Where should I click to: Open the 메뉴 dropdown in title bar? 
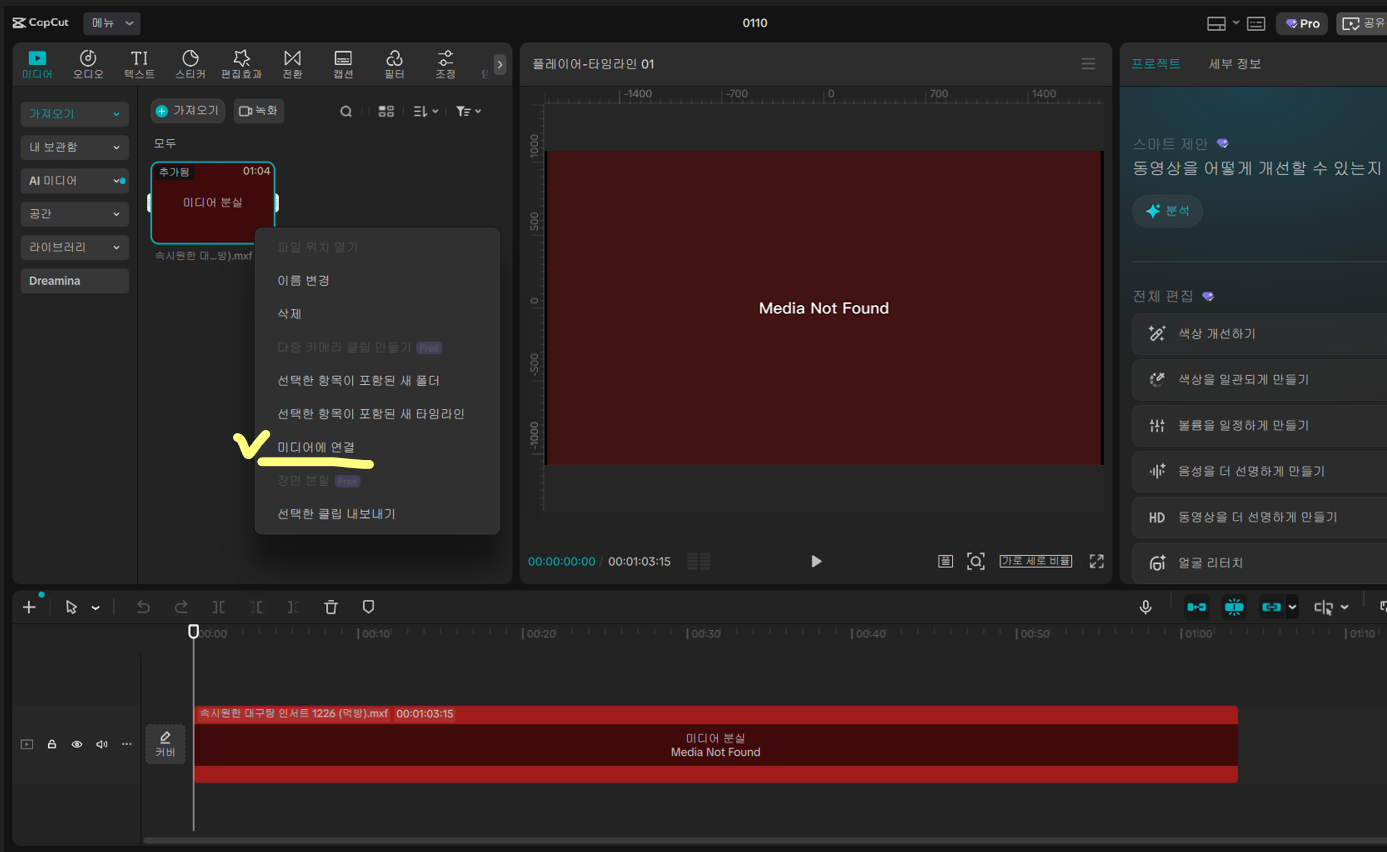tap(111, 23)
